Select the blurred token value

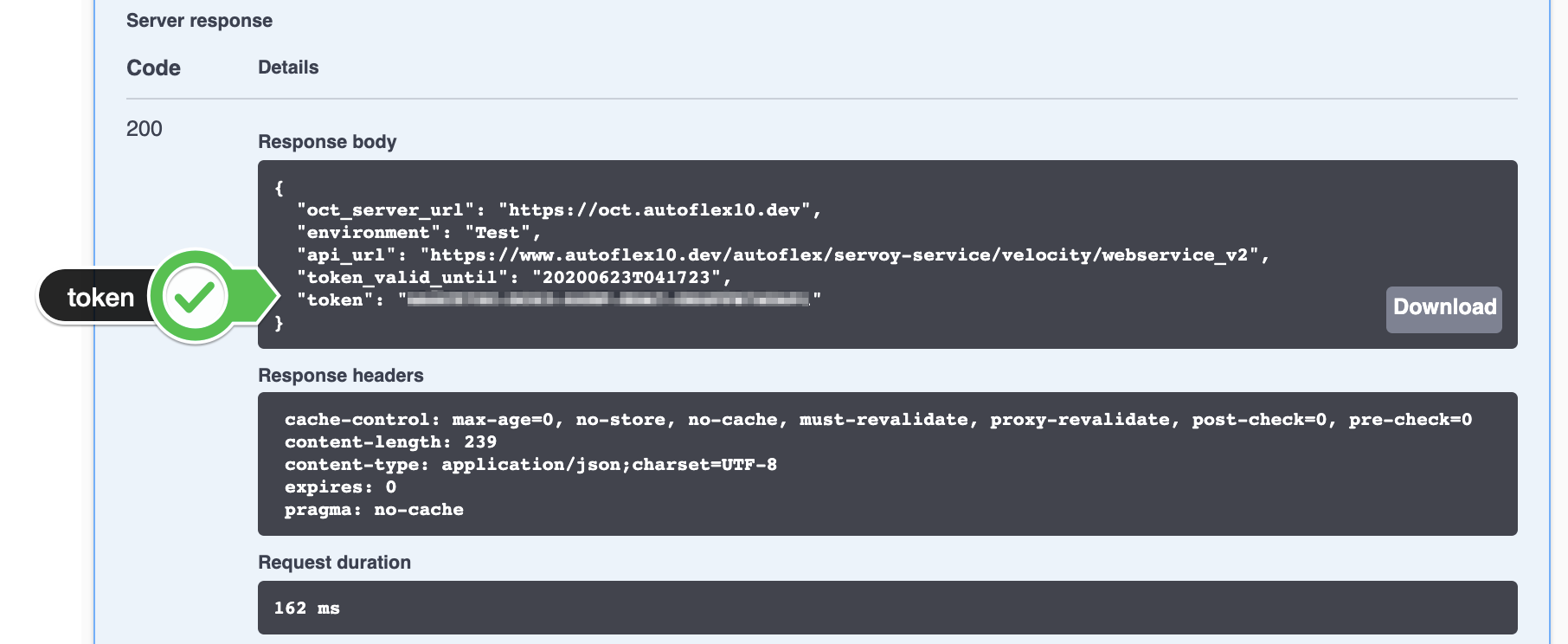608,299
